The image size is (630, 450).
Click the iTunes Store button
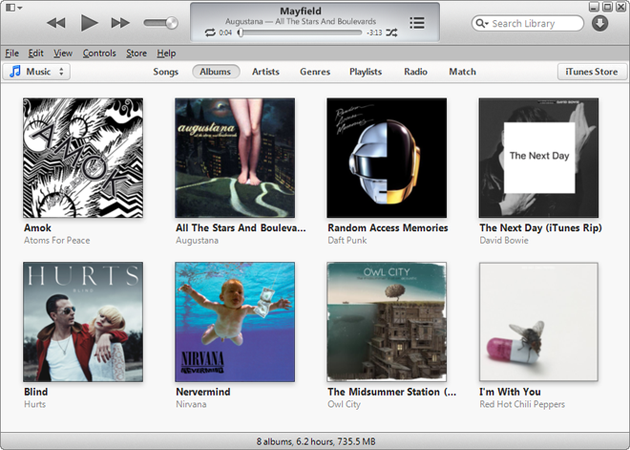point(592,72)
